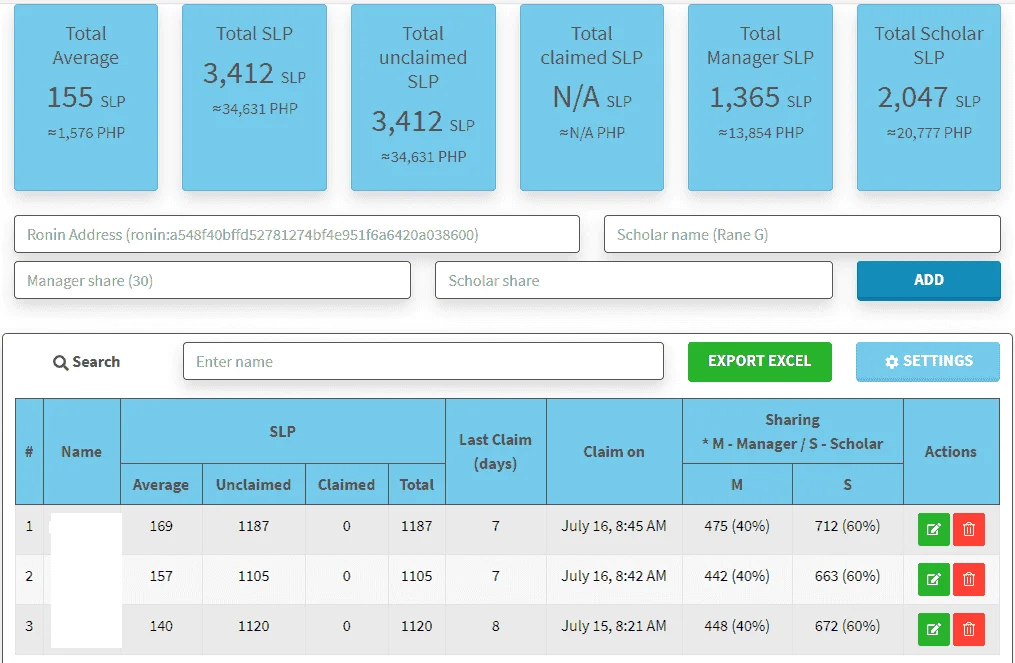Edit the second scholar row with 1105 SLP
This screenshot has height=663, width=1015.
[933, 579]
